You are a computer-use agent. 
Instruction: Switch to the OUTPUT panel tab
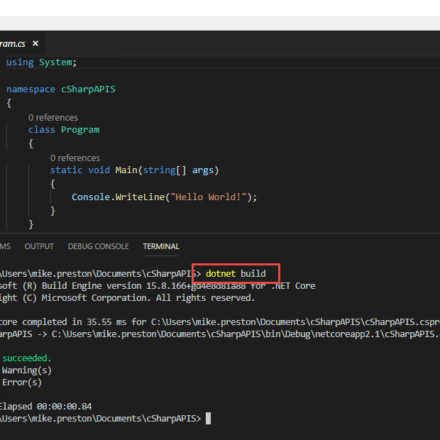(x=39, y=246)
